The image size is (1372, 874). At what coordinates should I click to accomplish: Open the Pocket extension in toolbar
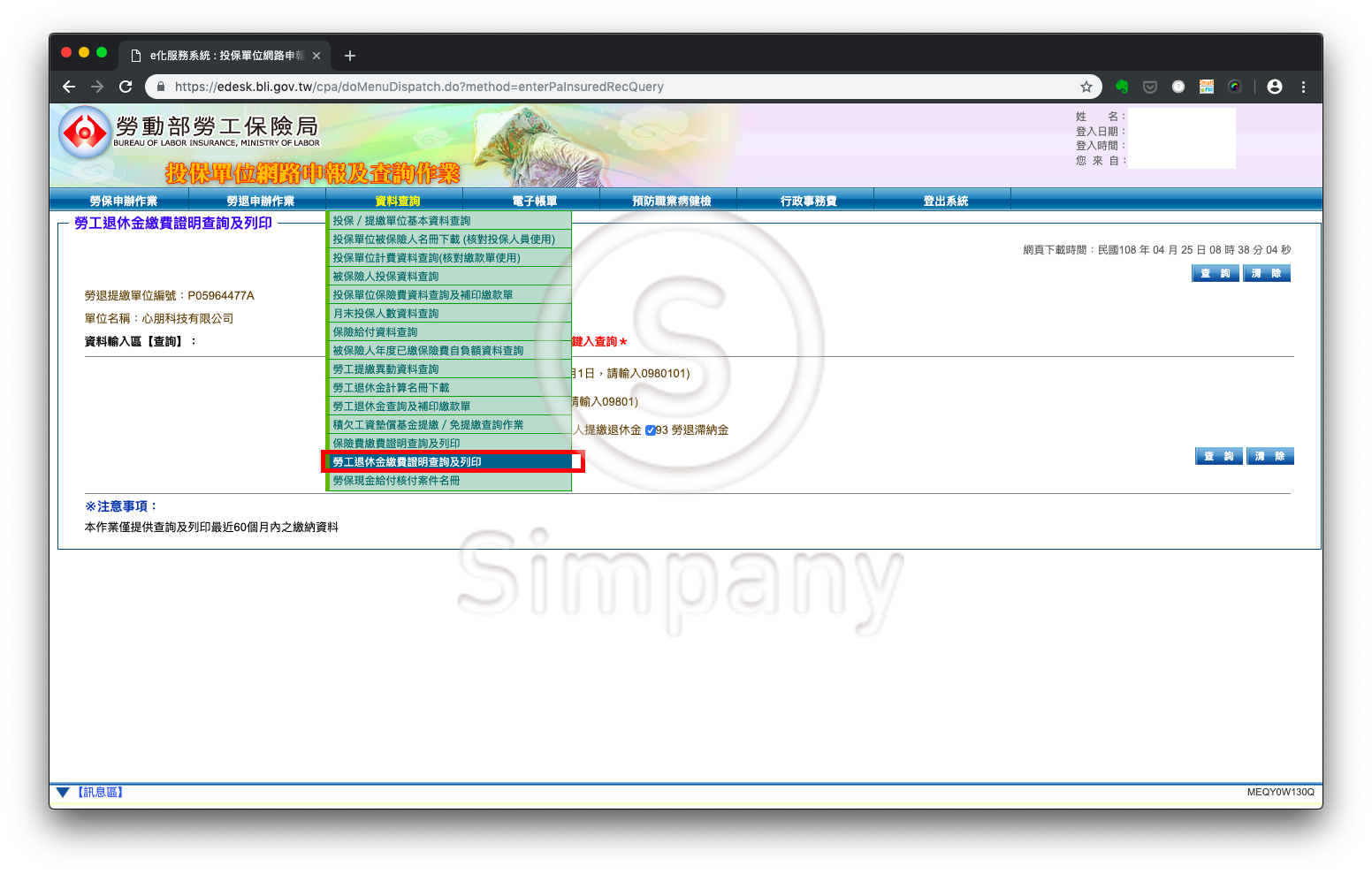pyautogui.click(x=1150, y=87)
